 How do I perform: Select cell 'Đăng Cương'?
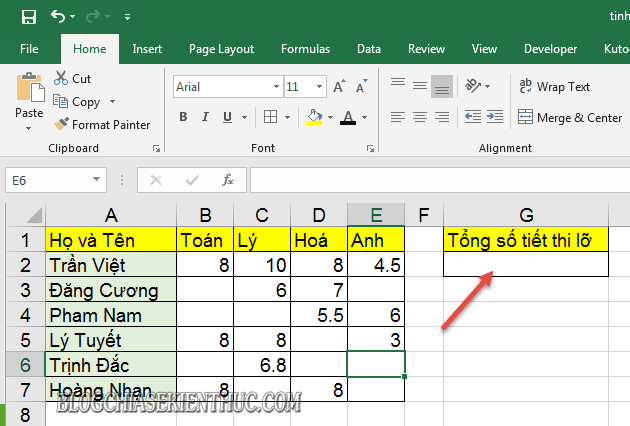pos(111,289)
